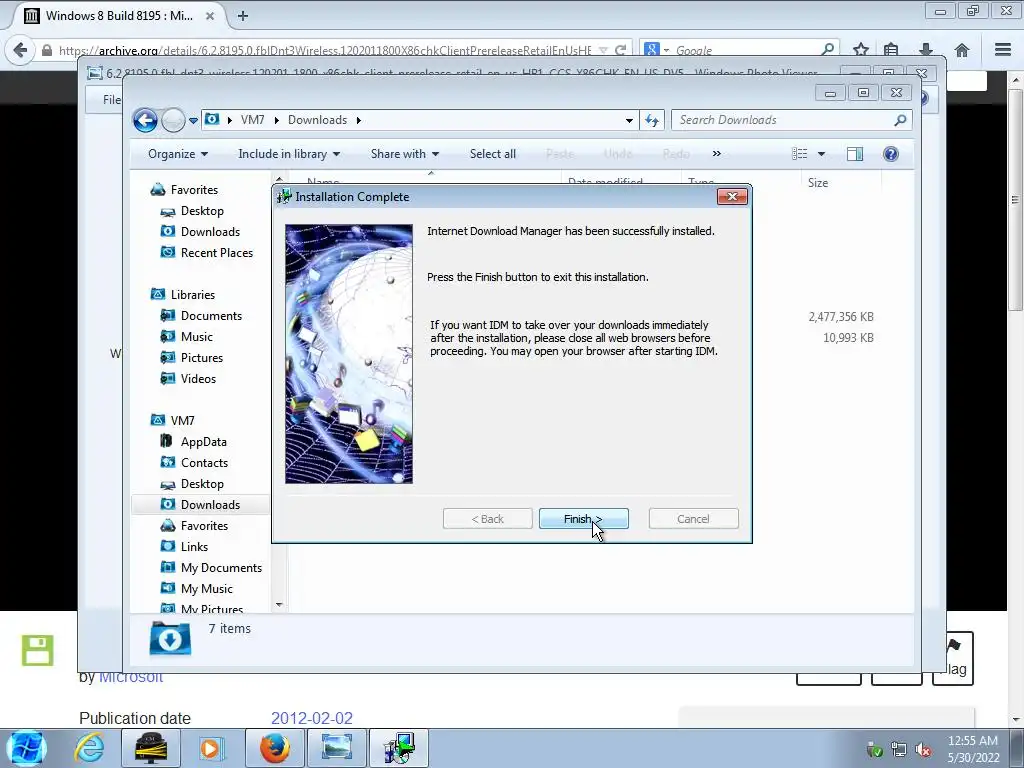Click VM7 in the address breadcrumb

(x=252, y=120)
